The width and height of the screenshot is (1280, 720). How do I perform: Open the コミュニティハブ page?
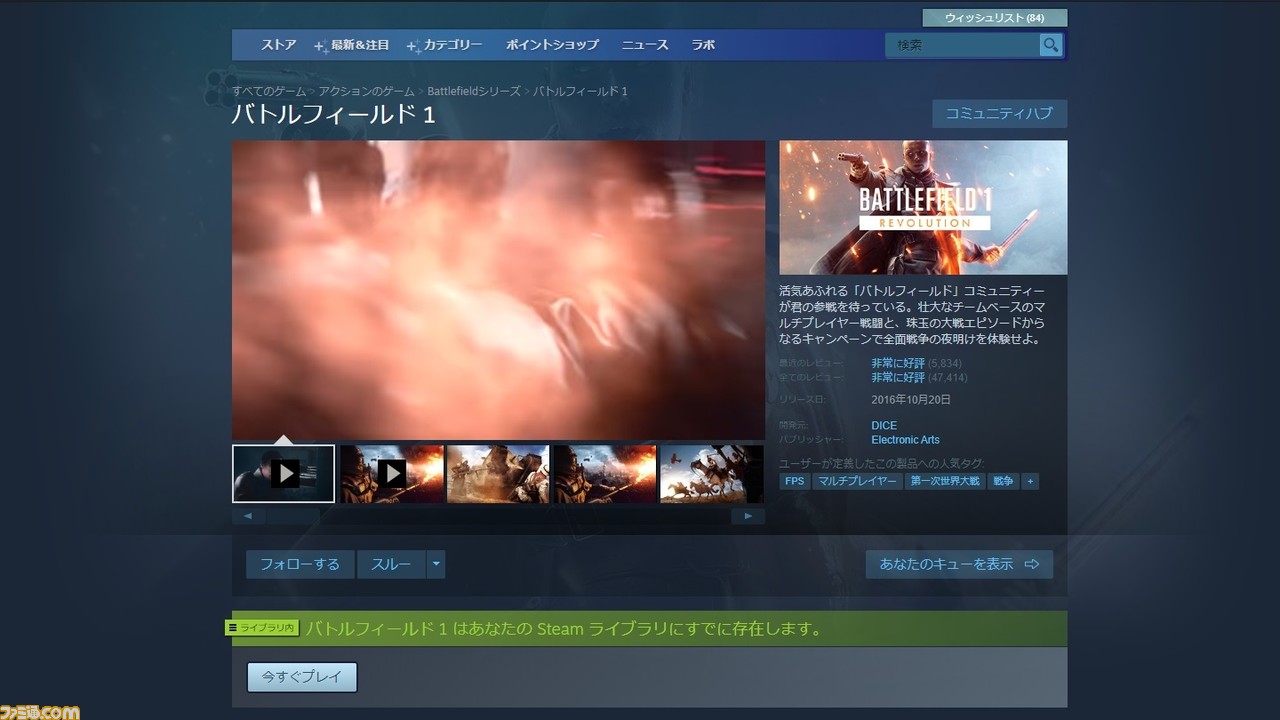point(999,114)
